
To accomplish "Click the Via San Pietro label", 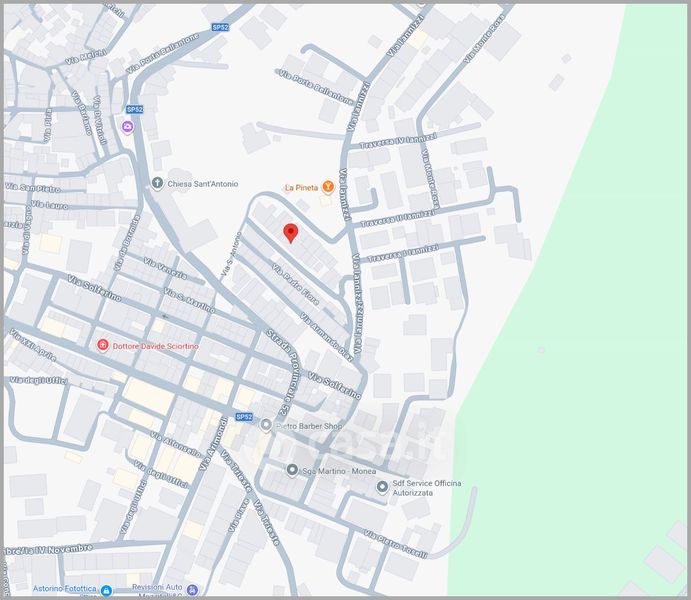I will point(33,188).
